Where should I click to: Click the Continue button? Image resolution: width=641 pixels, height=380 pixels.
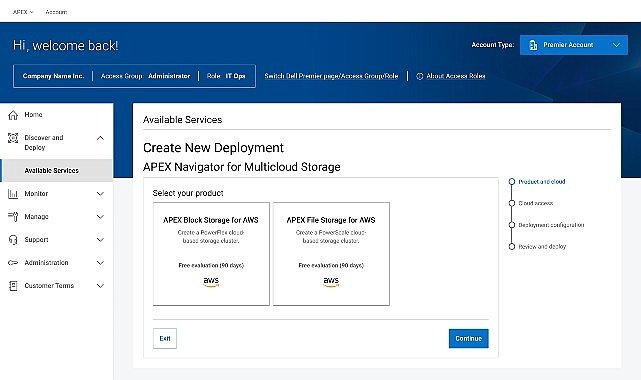(468, 338)
